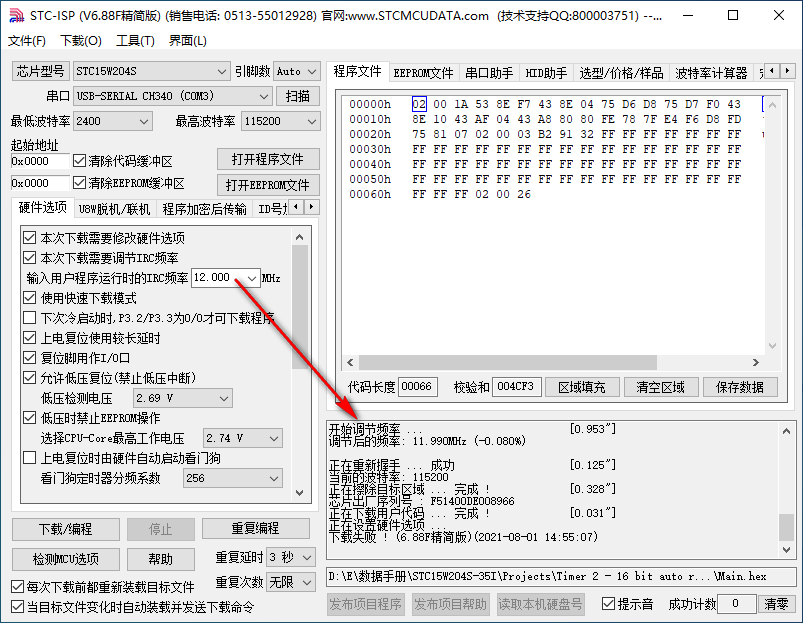
Task: Switch to 波特率计算器 tab
Action: (711, 73)
